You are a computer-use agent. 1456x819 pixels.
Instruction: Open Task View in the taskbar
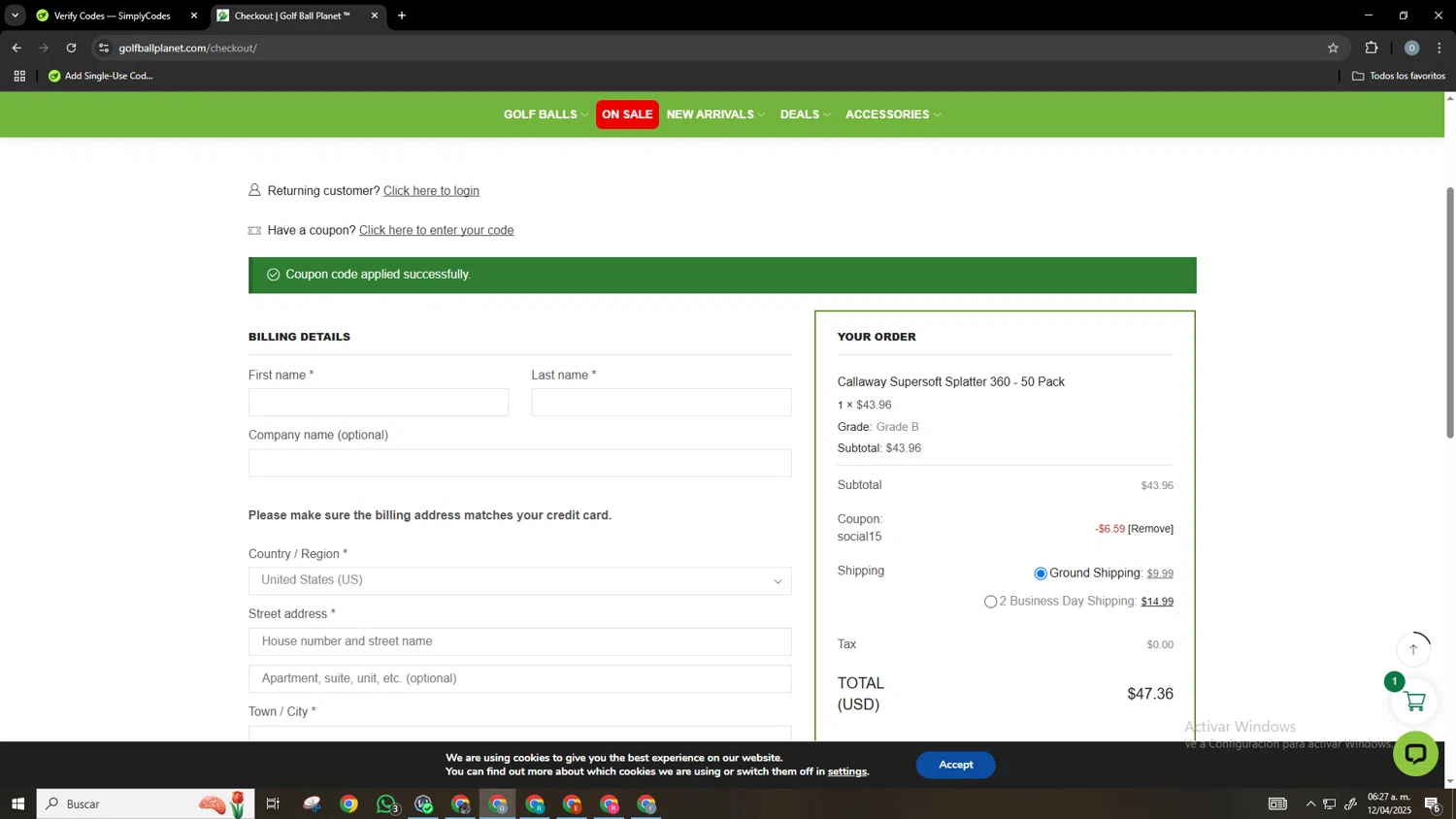(273, 803)
